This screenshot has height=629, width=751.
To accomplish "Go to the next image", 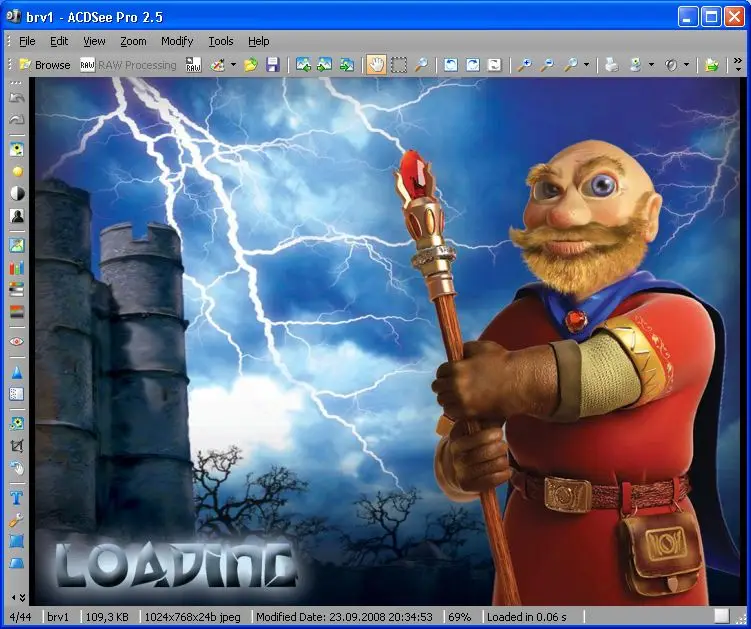I will [325, 65].
